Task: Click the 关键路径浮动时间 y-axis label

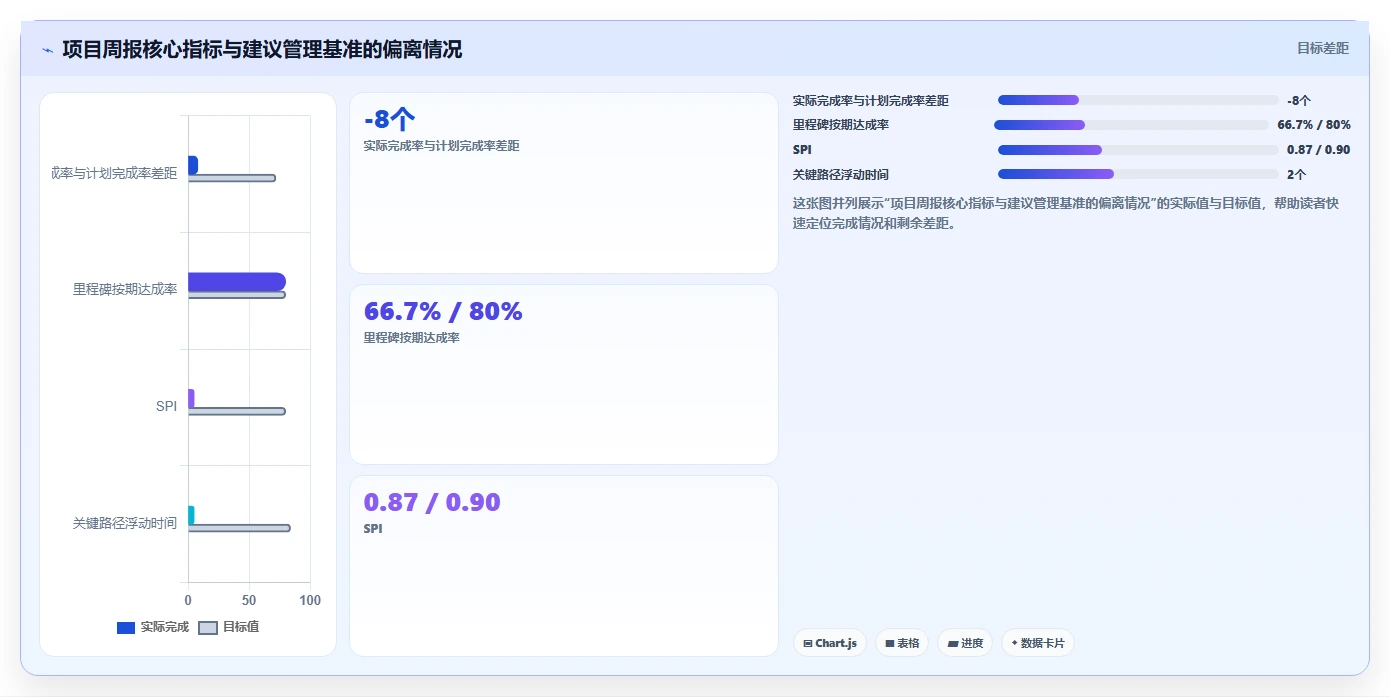Action: (x=125, y=523)
